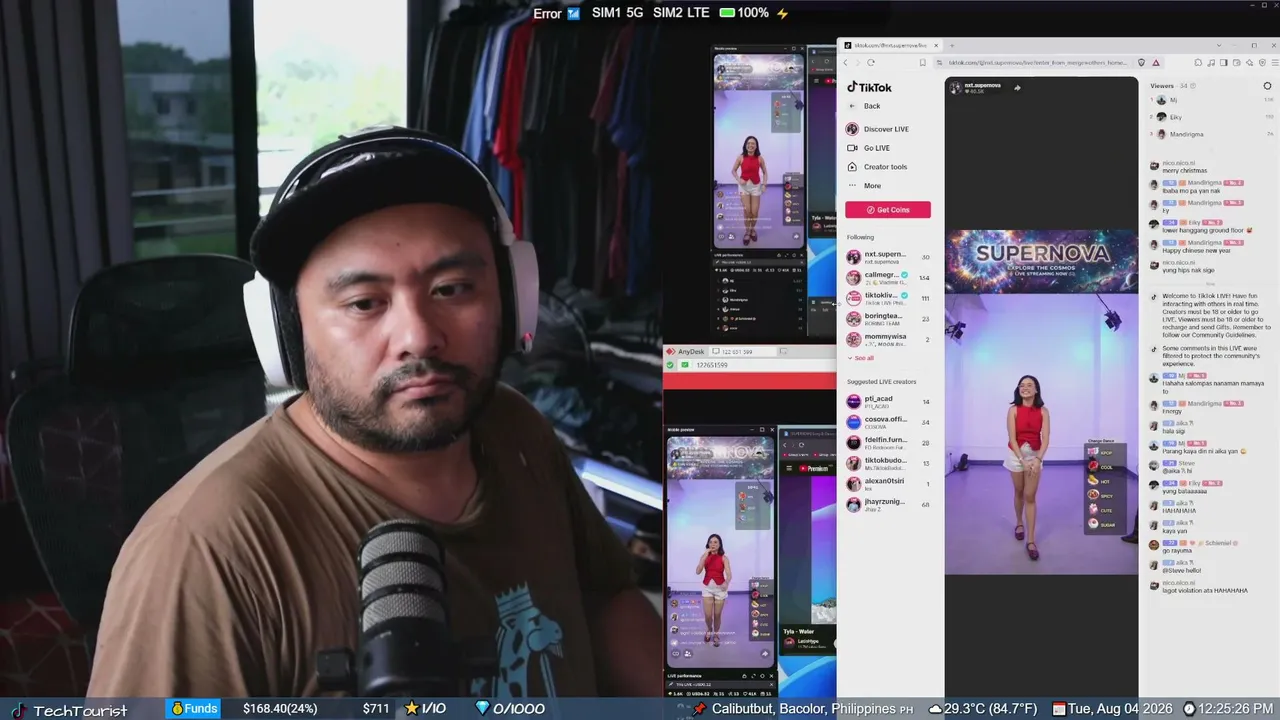Expand Following list with See all

[x=861, y=358]
